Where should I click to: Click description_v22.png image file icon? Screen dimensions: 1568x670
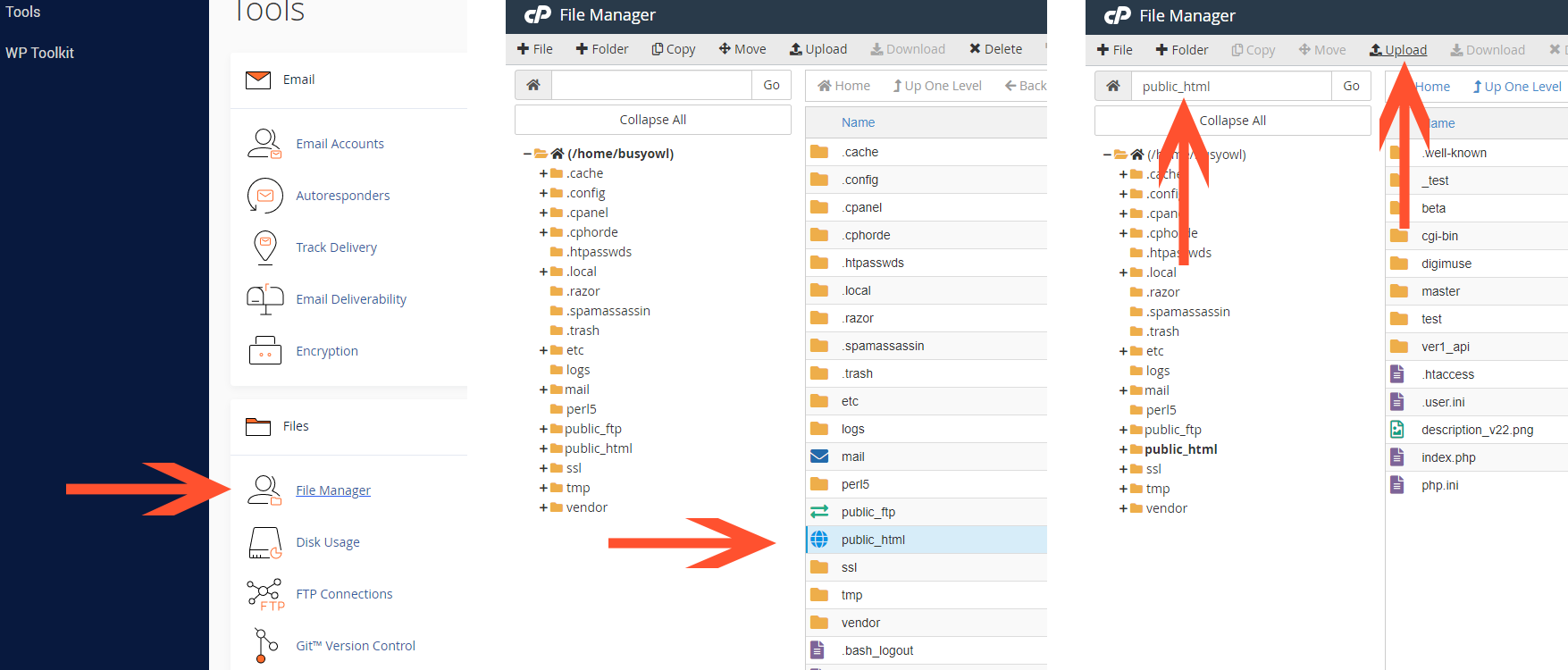pos(1397,430)
